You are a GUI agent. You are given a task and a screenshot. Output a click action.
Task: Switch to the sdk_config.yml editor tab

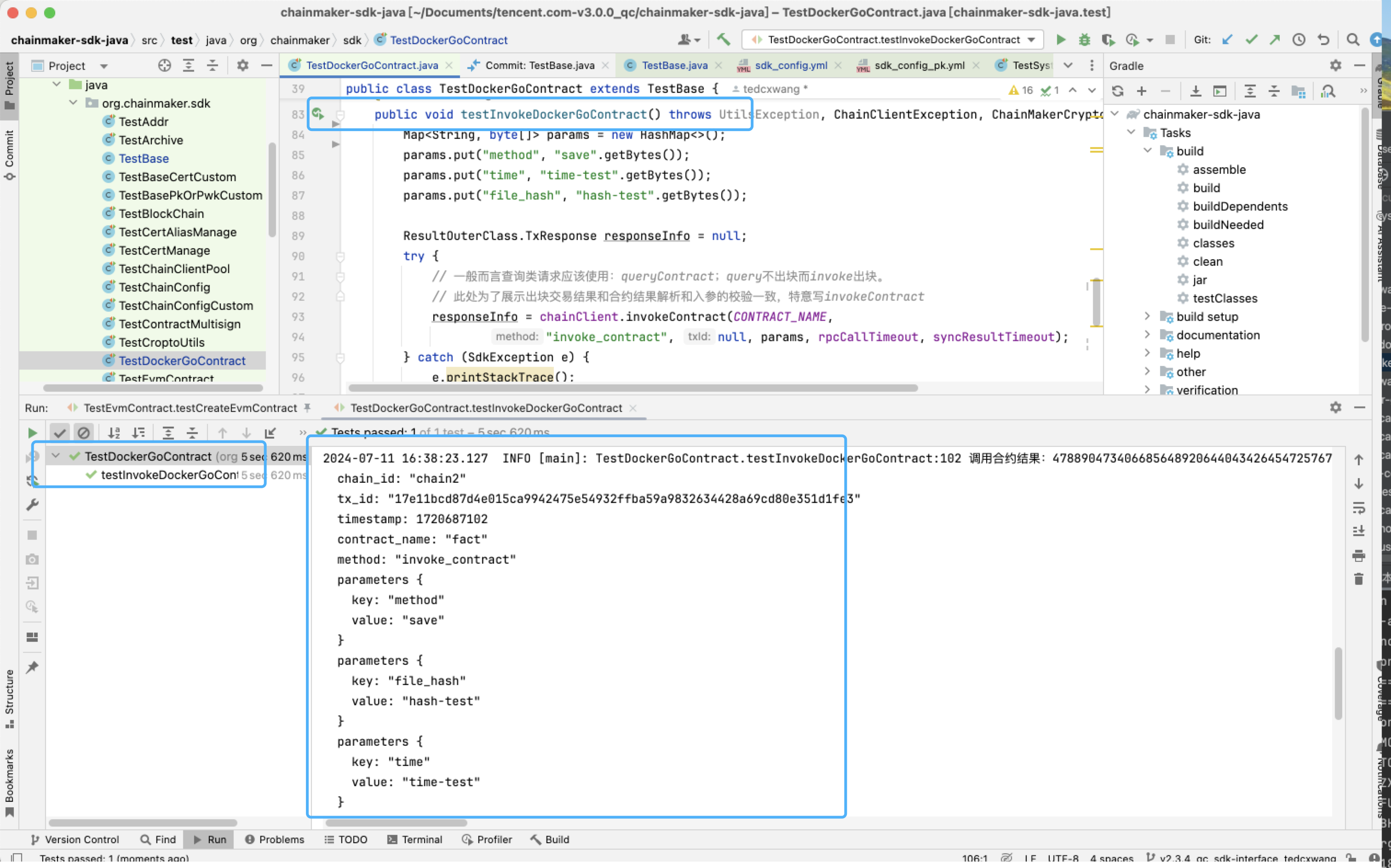coord(790,65)
